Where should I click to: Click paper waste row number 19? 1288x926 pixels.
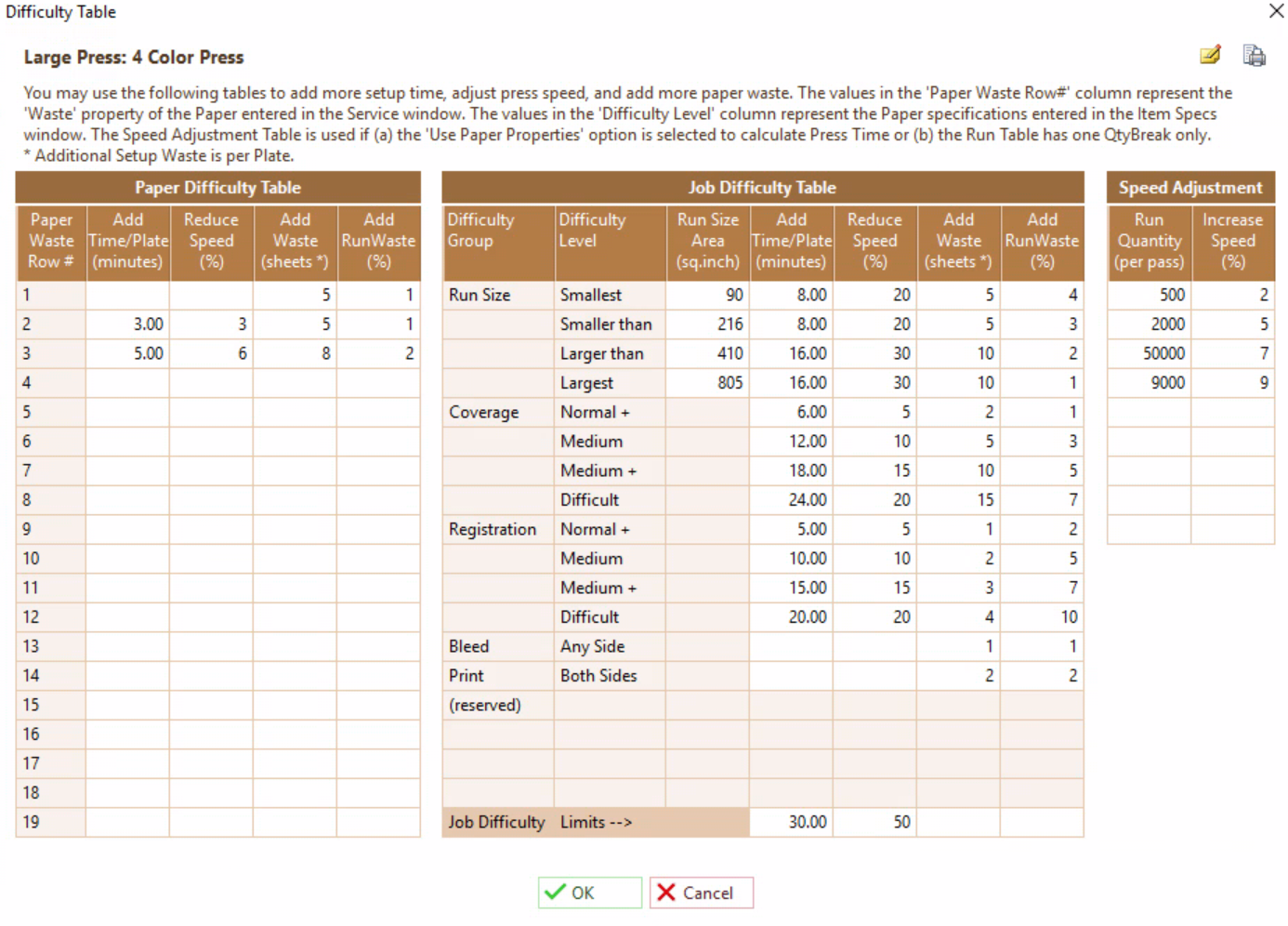[x=50, y=822]
